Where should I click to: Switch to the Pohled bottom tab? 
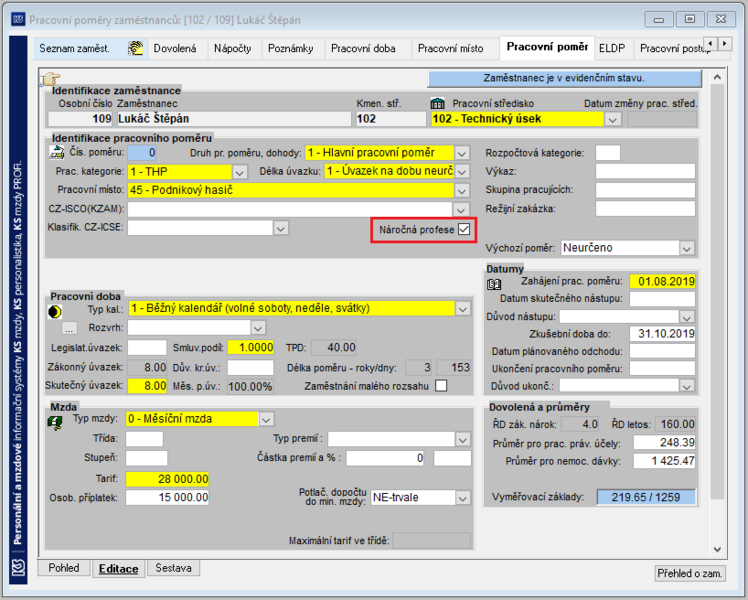click(63, 568)
